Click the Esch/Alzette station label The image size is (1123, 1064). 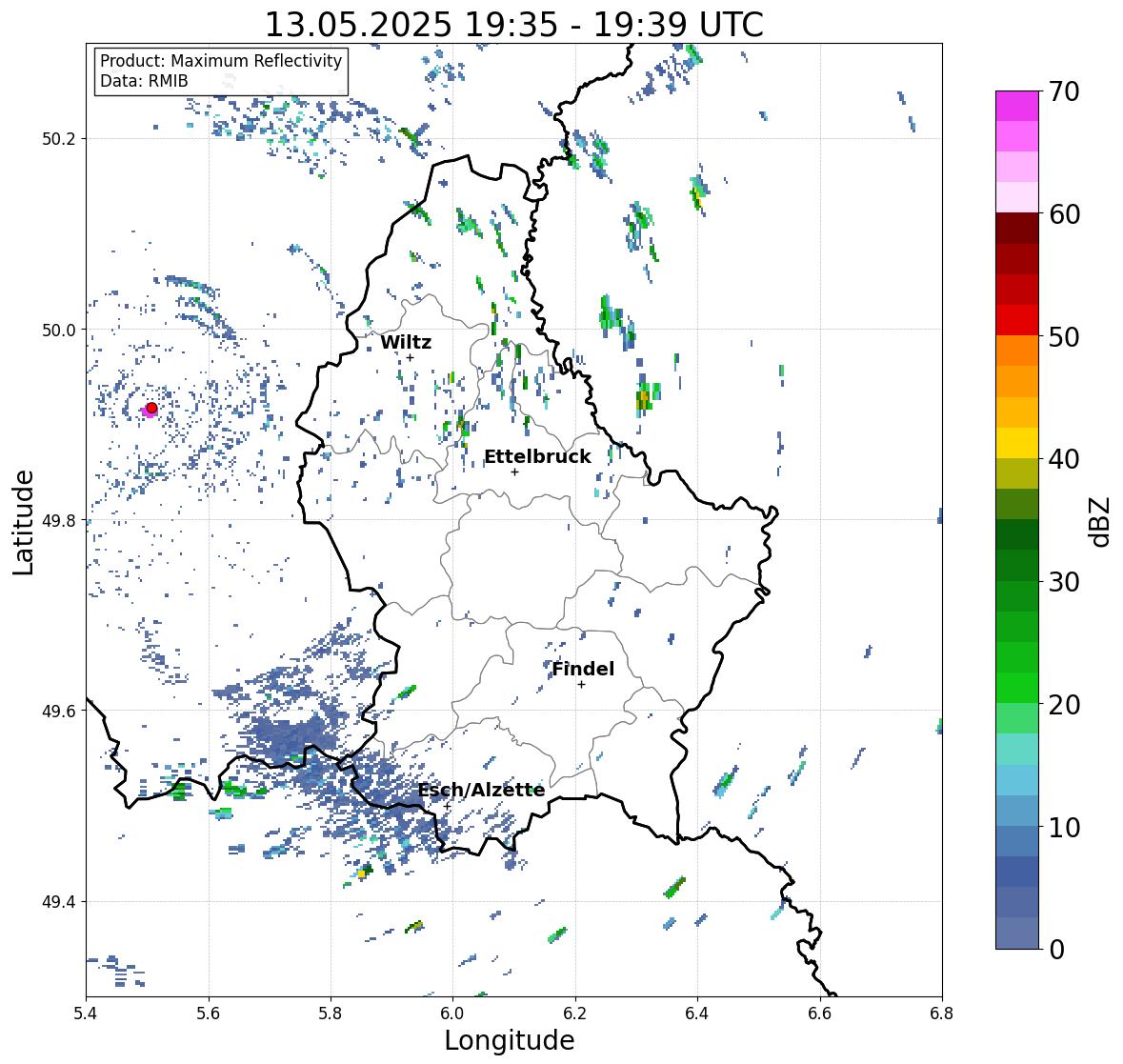click(481, 790)
